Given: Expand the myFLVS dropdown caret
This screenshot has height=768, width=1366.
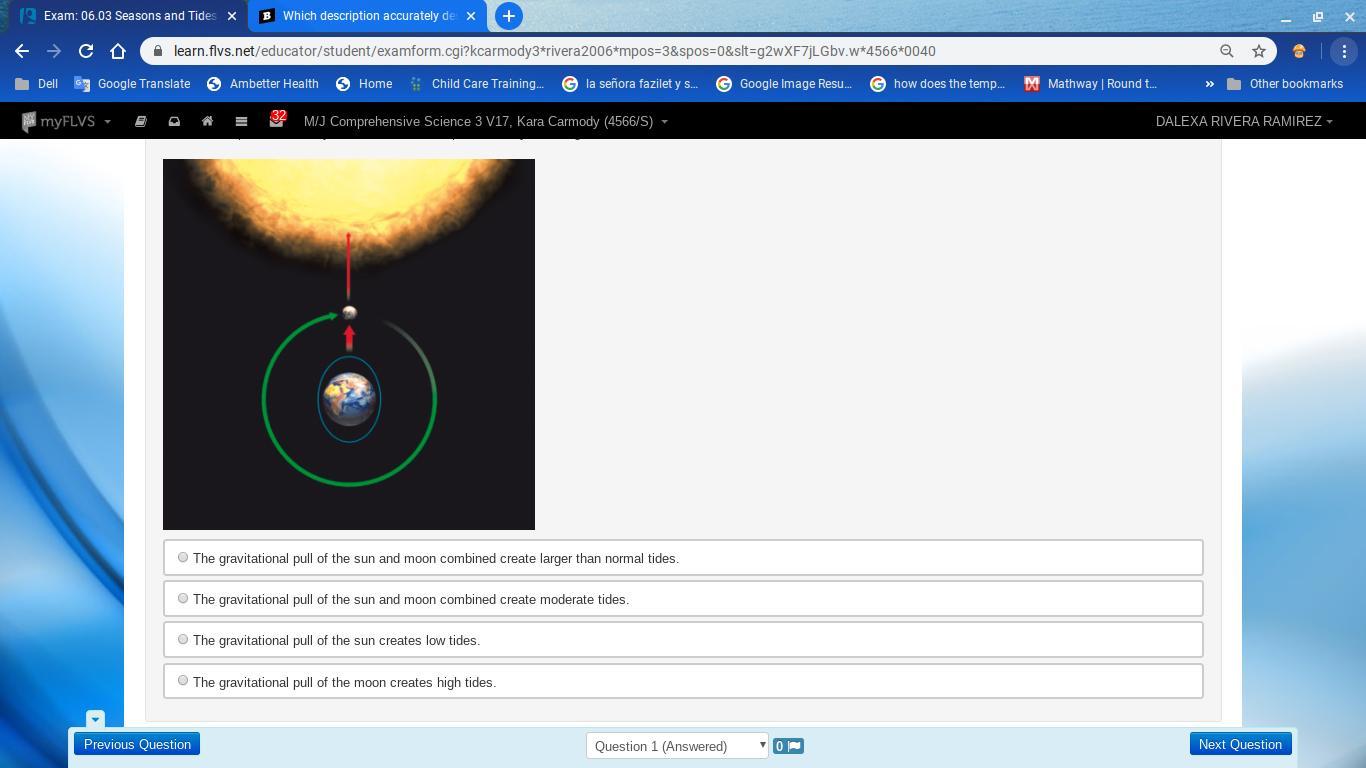Looking at the screenshot, I should click(107, 122).
